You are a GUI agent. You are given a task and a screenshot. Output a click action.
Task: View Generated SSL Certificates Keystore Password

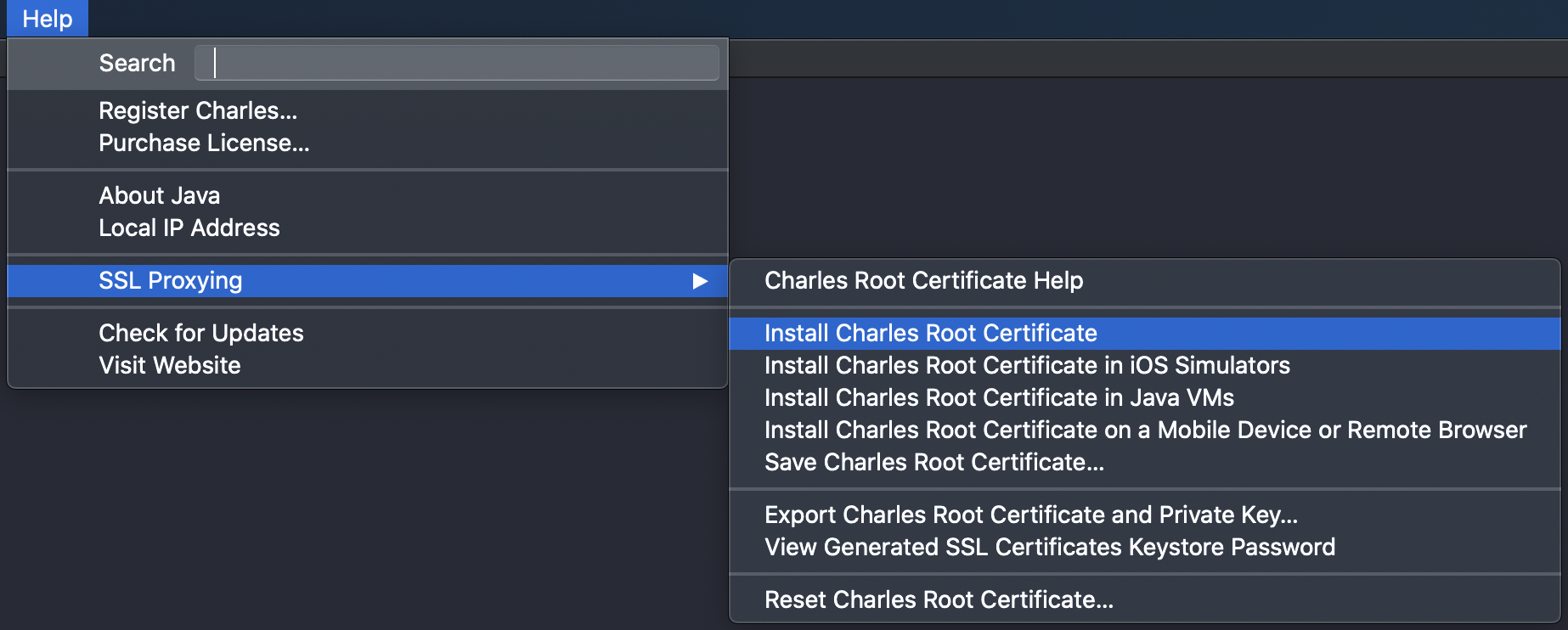click(1145, 548)
